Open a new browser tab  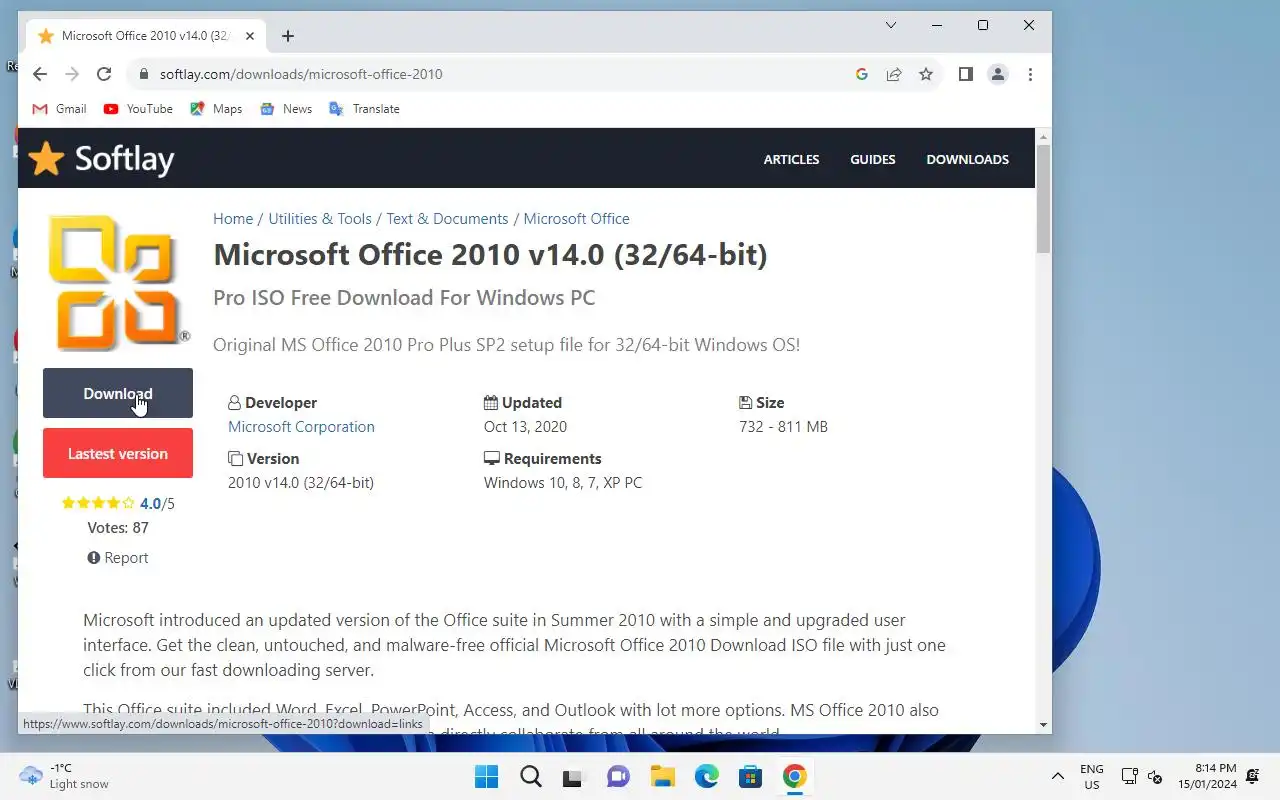tap(288, 36)
